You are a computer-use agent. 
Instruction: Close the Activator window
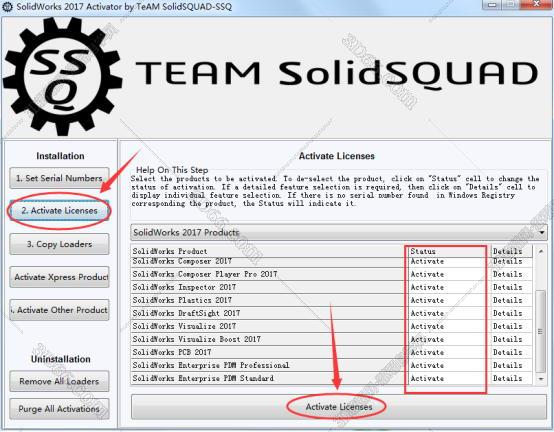click(536, 5)
